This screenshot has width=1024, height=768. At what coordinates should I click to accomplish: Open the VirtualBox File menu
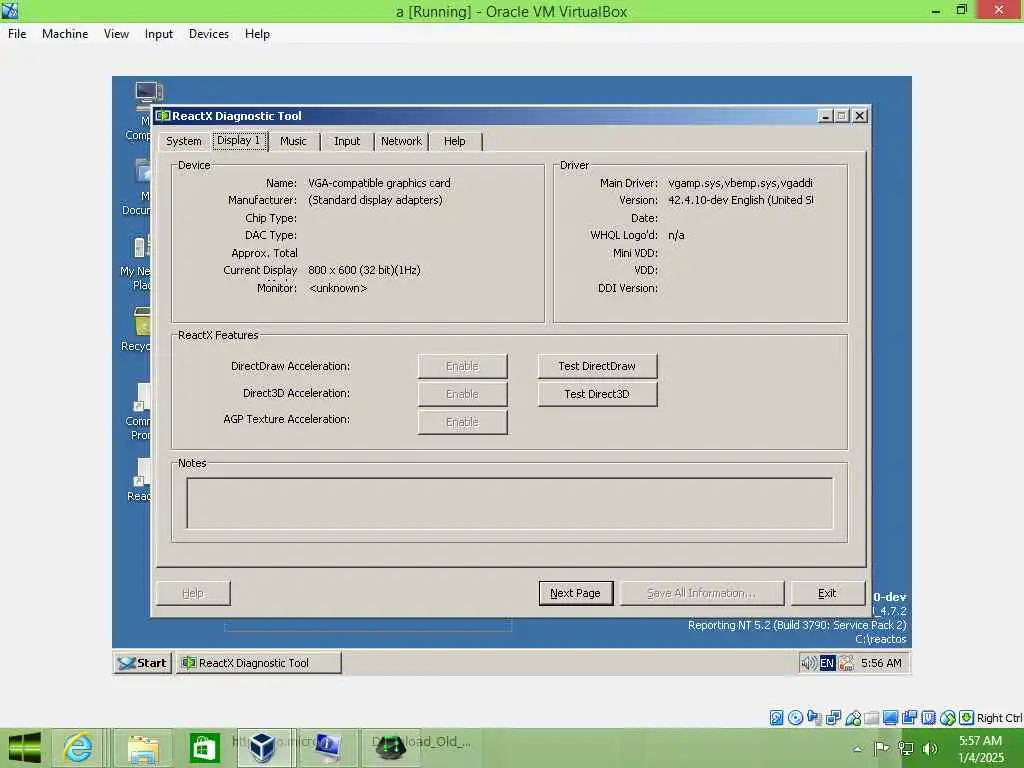(x=17, y=34)
